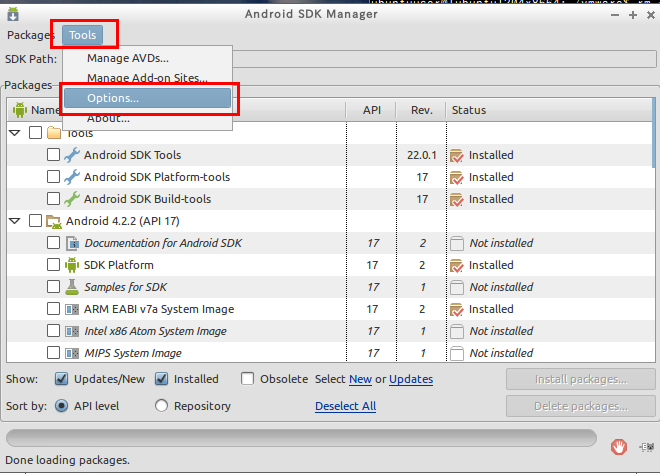The height and width of the screenshot is (474, 660).
Task: Check the Android SDK Platform-tools checkbox
Action: point(53,176)
